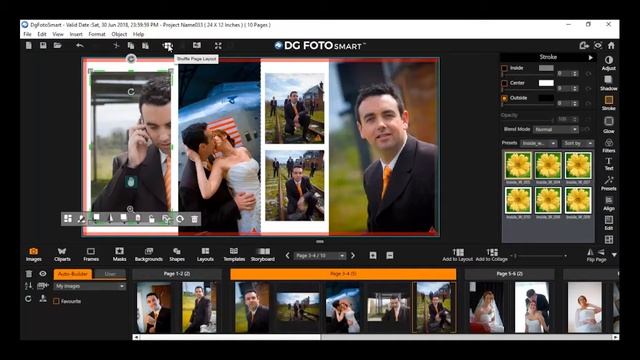Select the Stroke panel icon in sidebar
The width and height of the screenshot is (640, 360).
609,102
